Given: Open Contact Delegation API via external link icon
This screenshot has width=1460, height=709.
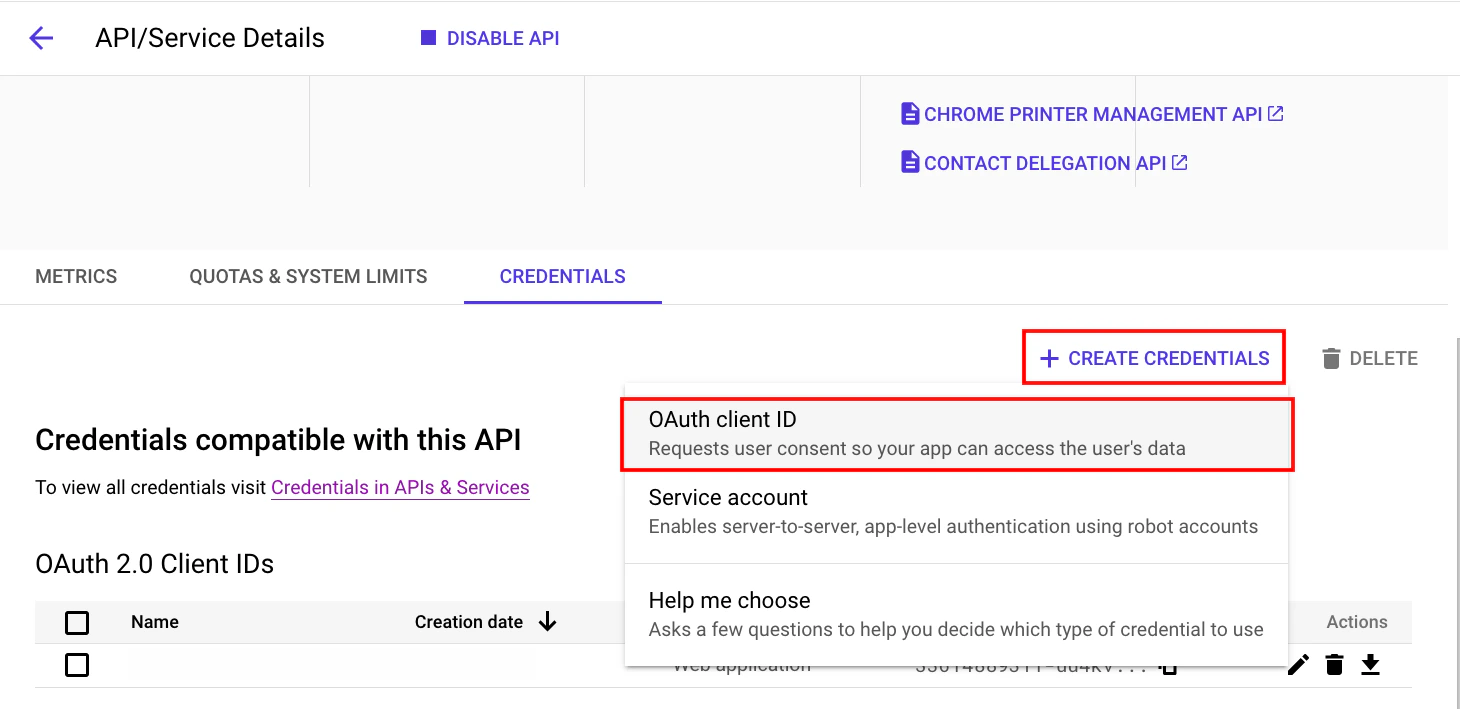Looking at the screenshot, I should pos(1181,162).
